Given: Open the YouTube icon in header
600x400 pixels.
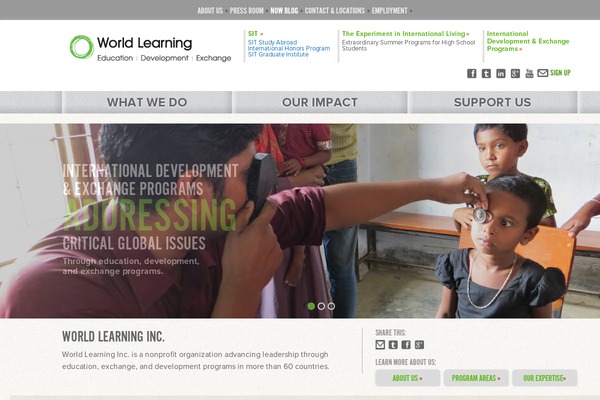Looking at the screenshot, I should tap(529, 73).
